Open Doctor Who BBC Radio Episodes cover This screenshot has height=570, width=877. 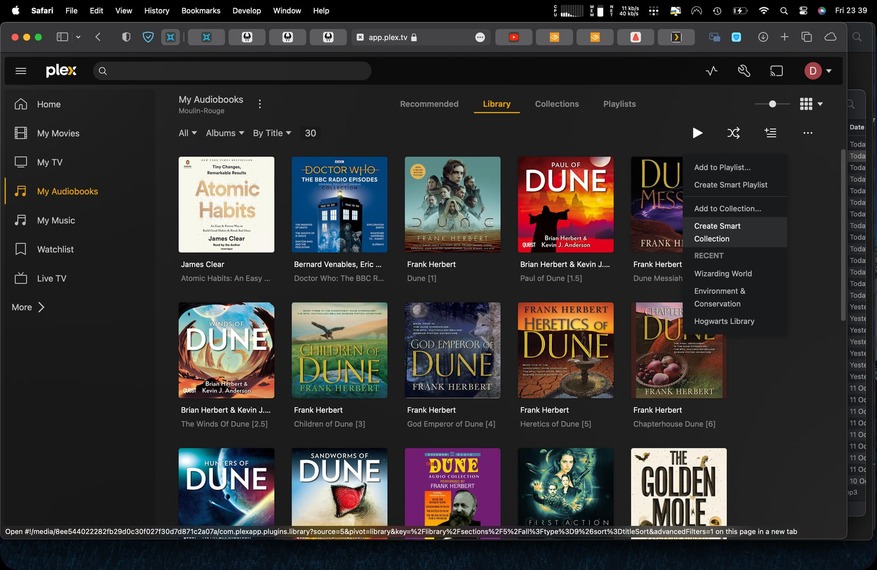[340, 204]
